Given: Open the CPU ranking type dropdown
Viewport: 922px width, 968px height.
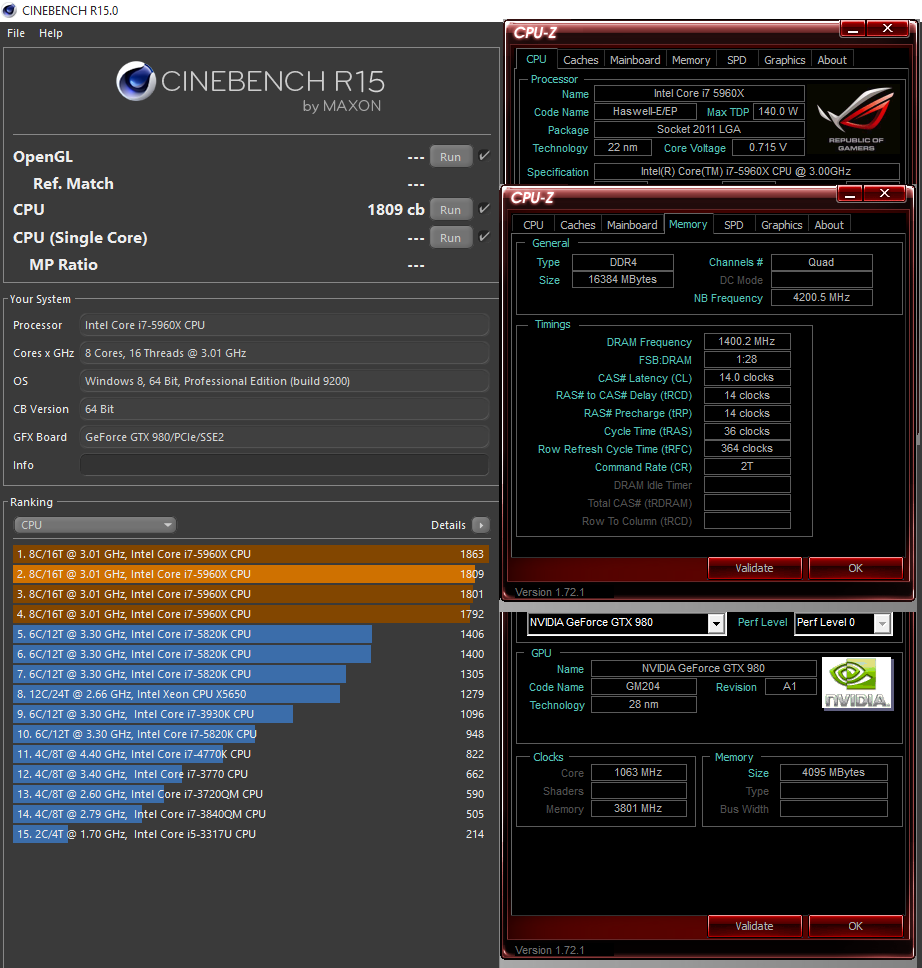Looking at the screenshot, I should click(x=94, y=525).
